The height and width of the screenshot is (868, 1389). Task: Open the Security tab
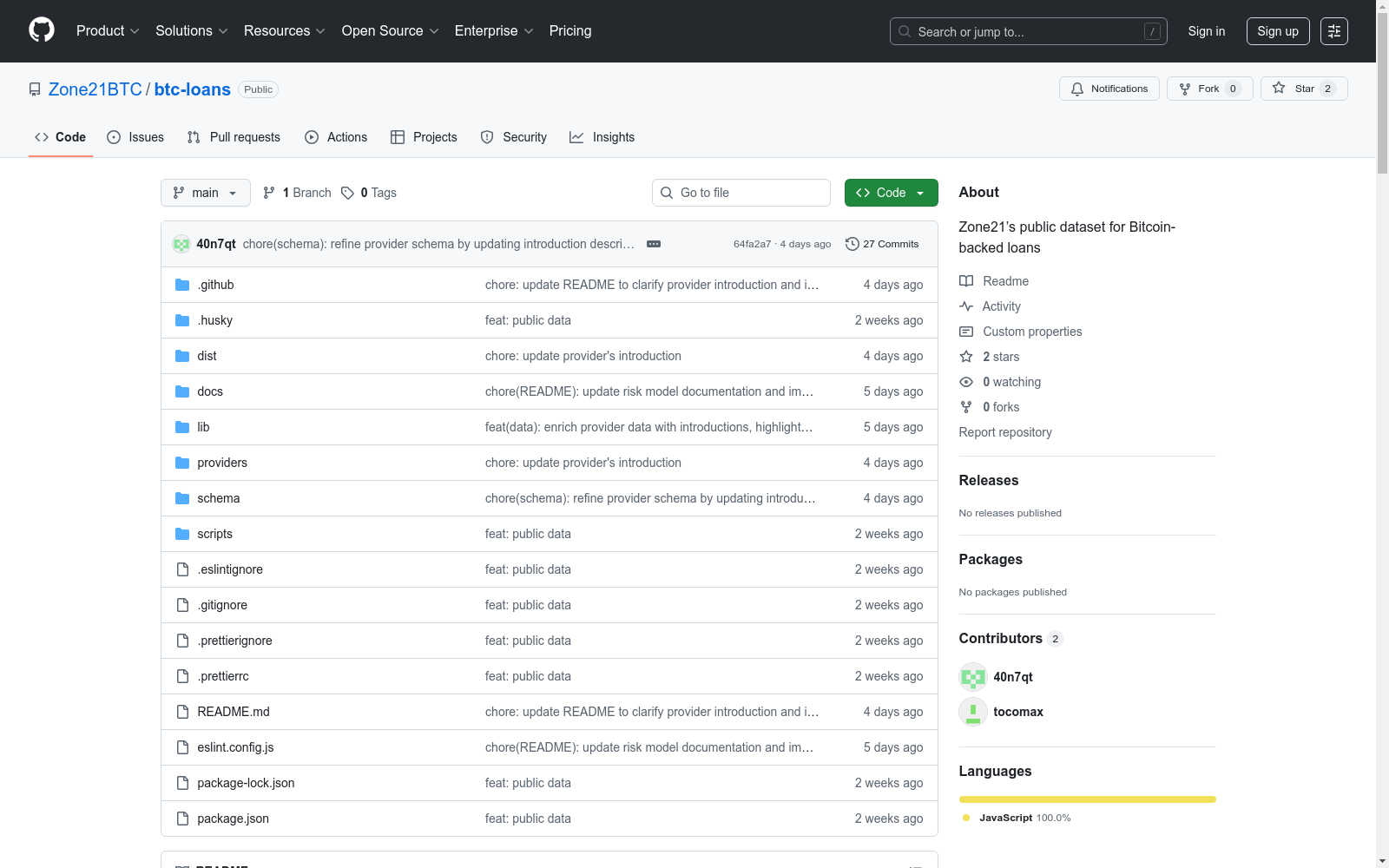coord(514,137)
